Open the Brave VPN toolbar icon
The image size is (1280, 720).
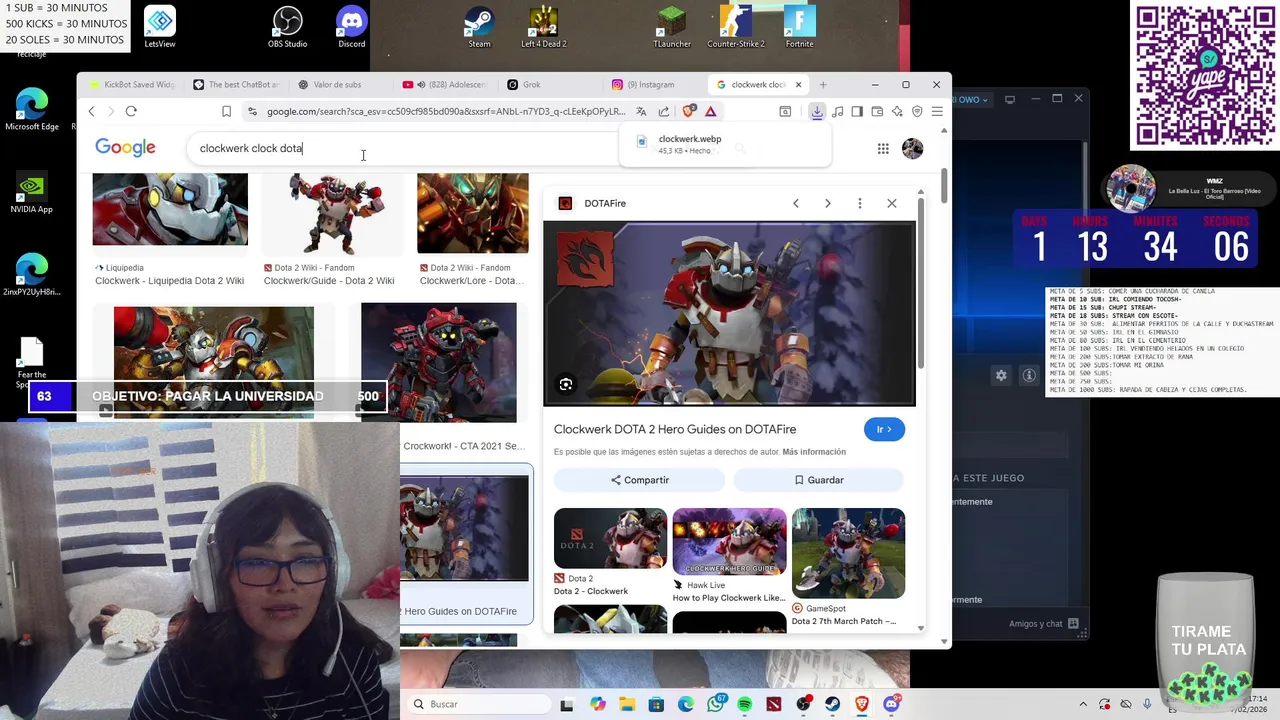(x=917, y=111)
